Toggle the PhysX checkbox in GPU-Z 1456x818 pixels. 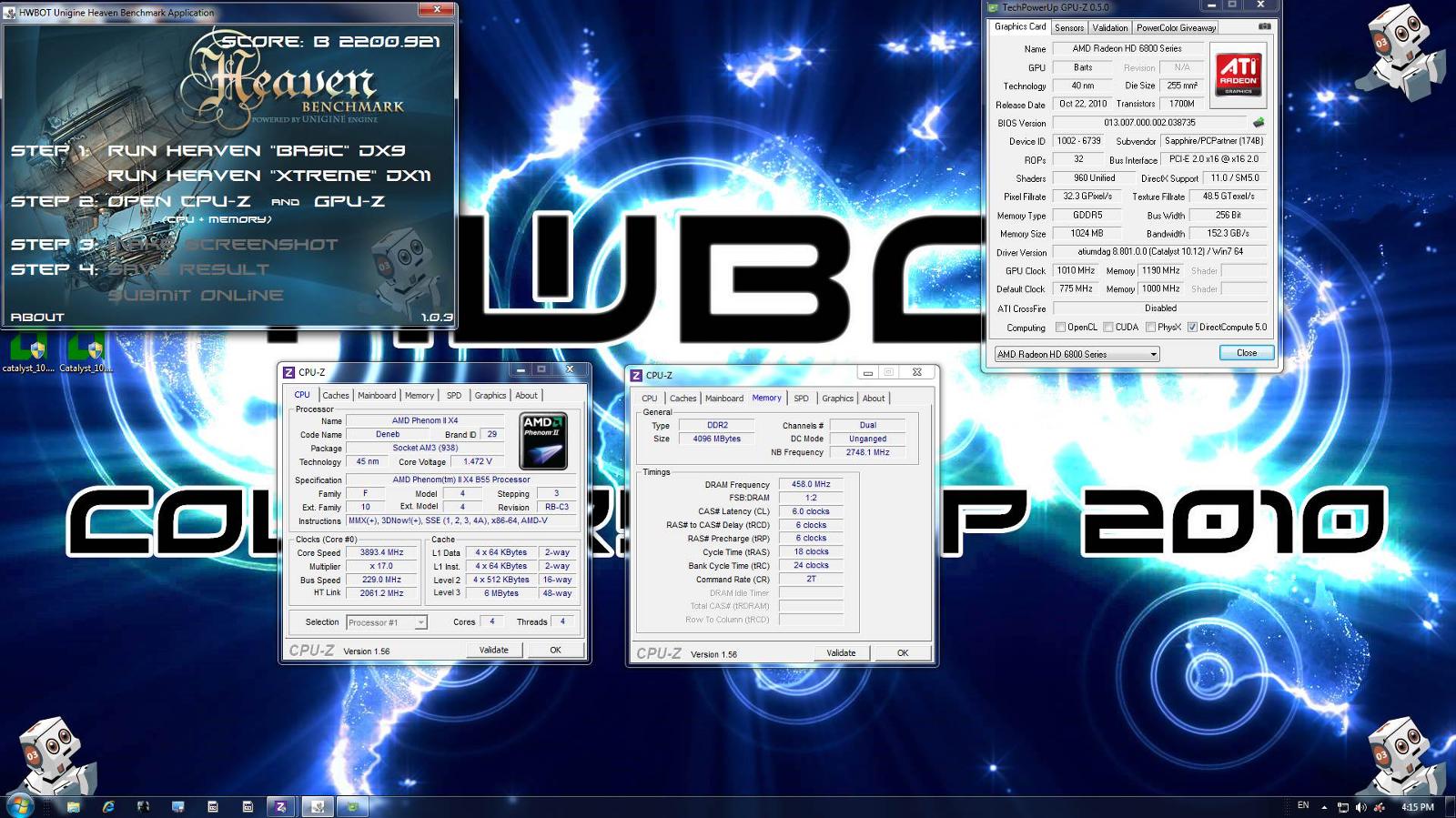click(1151, 328)
